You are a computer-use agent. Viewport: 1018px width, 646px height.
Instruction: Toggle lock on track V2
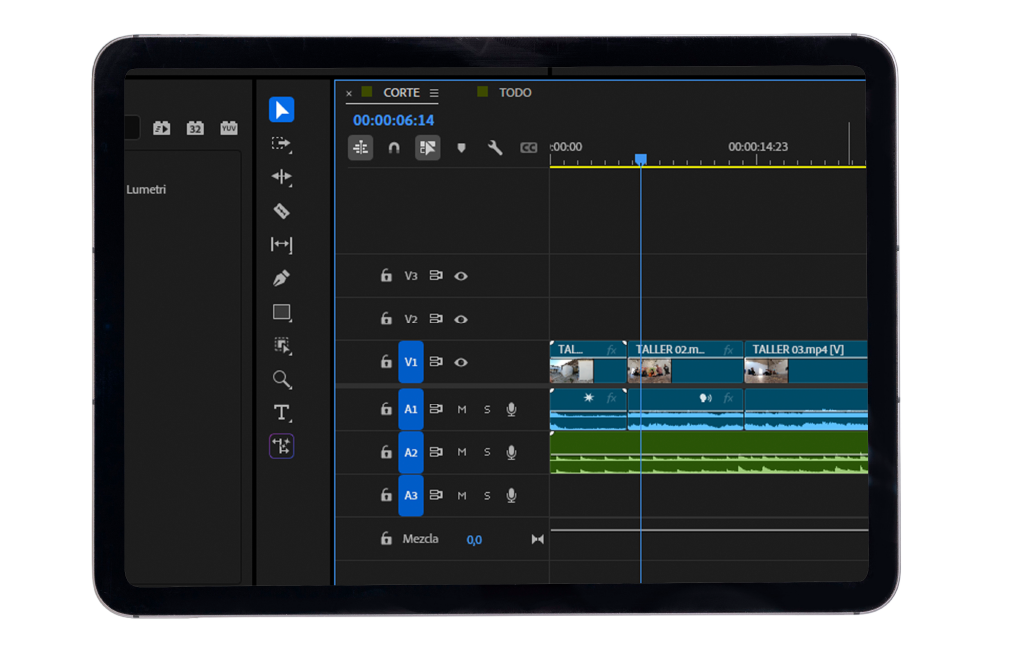point(386,319)
